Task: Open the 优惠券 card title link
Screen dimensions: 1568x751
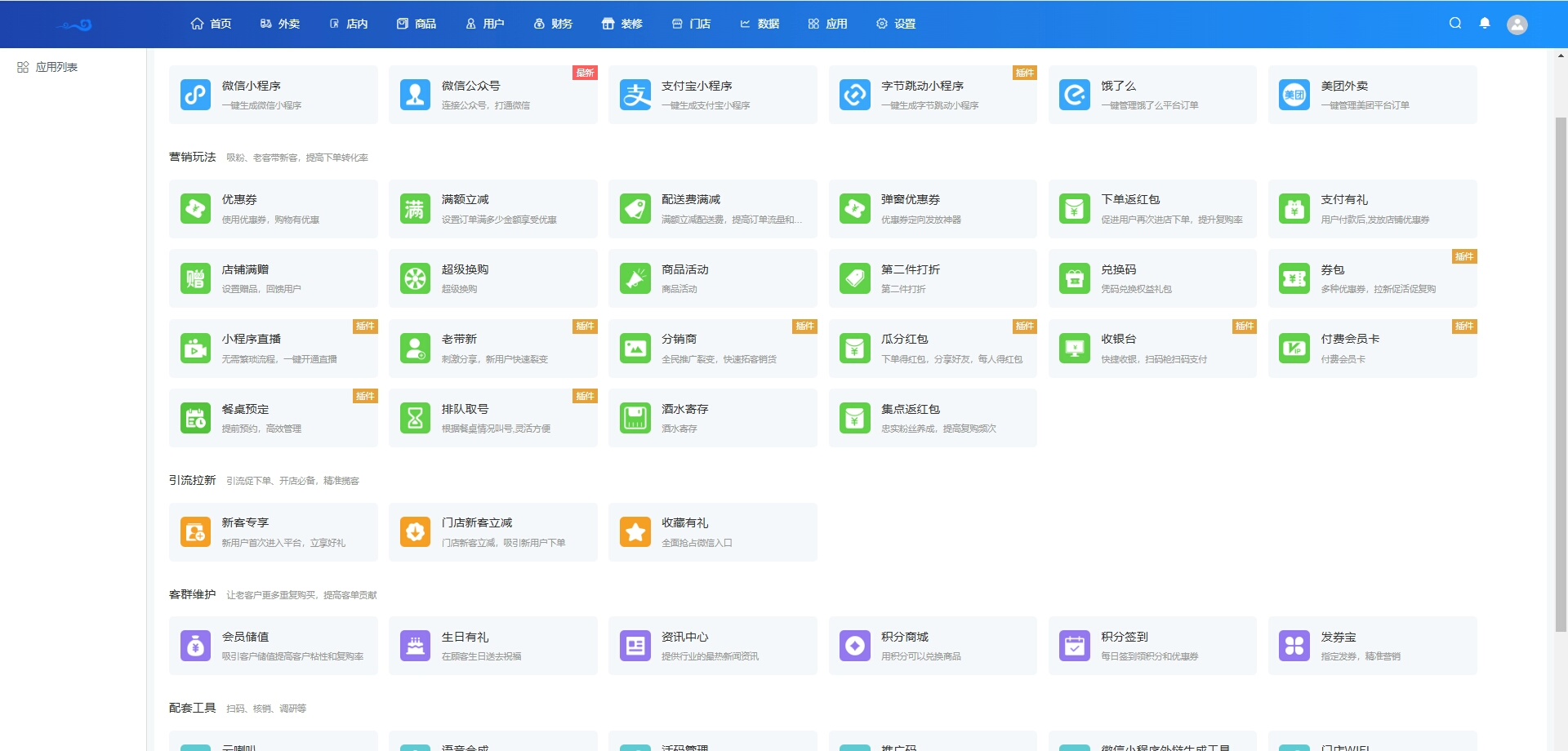Action: tap(239, 199)
